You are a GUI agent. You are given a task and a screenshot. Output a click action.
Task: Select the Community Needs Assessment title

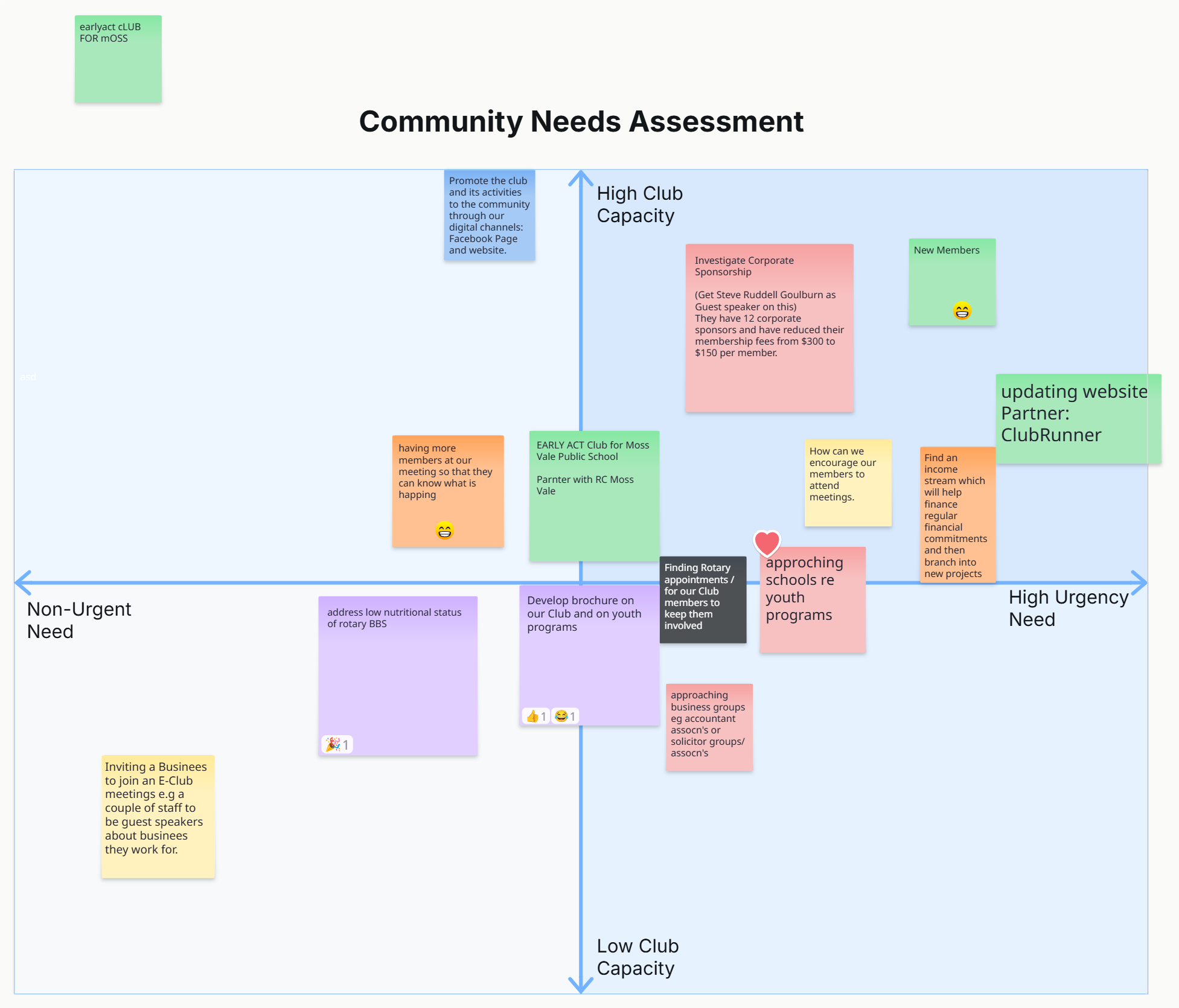click(581, 122)
